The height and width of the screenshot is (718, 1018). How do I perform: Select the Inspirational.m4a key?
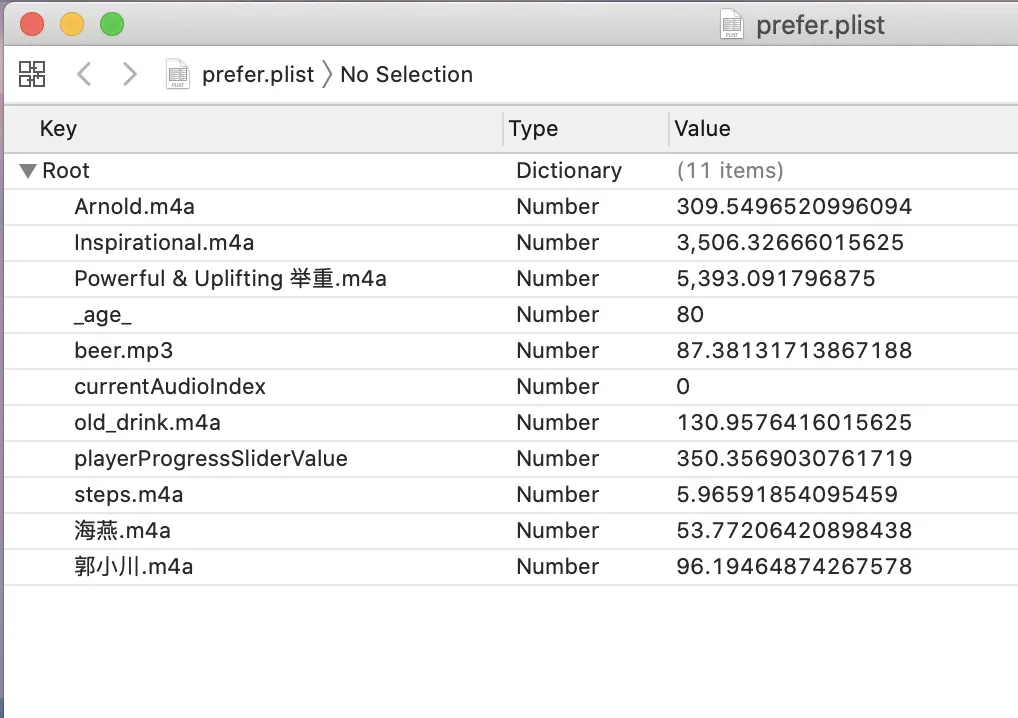pyautogui.click(x=164, y=243)
